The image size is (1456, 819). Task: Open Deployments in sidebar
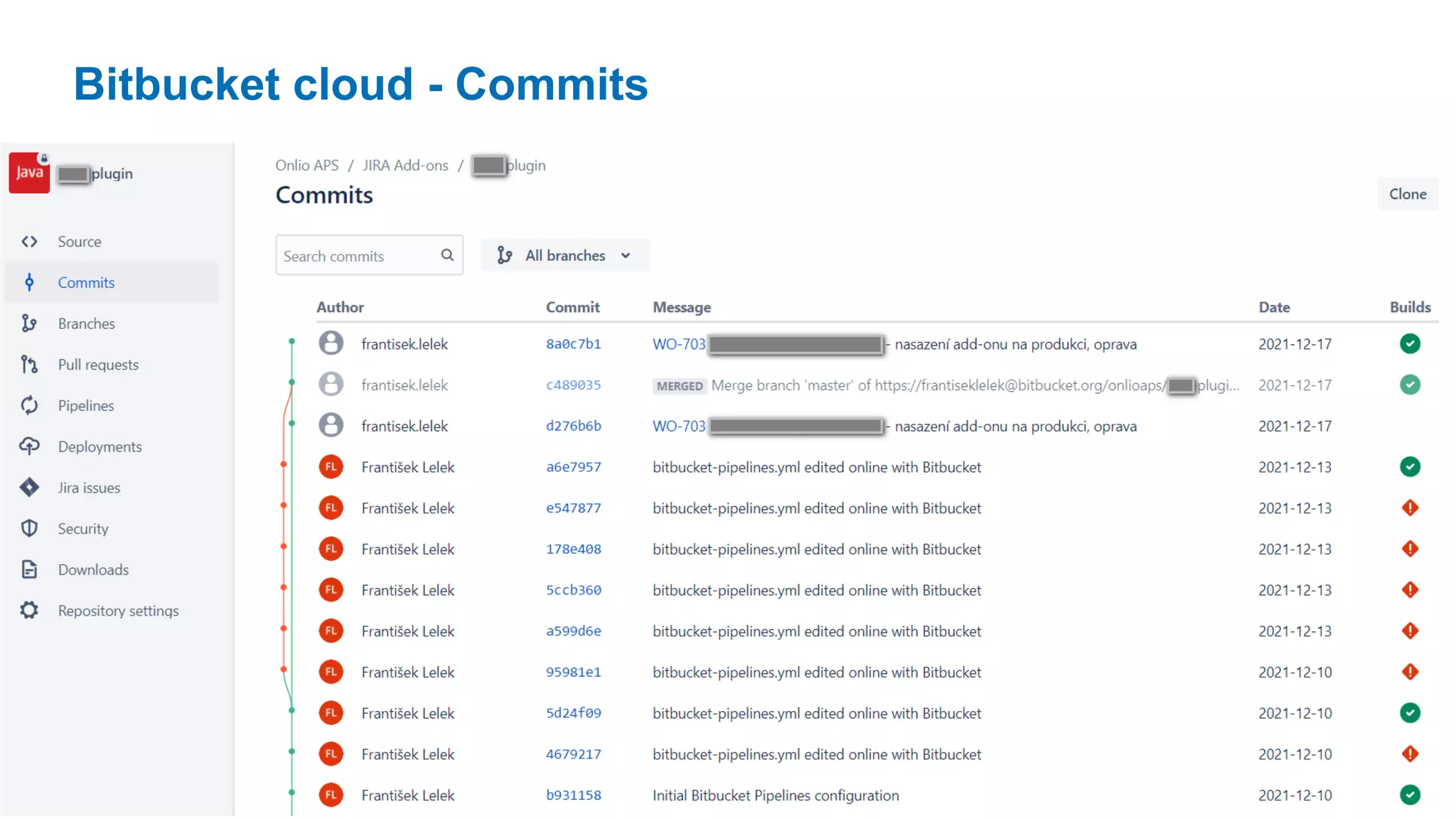[100, 446]
